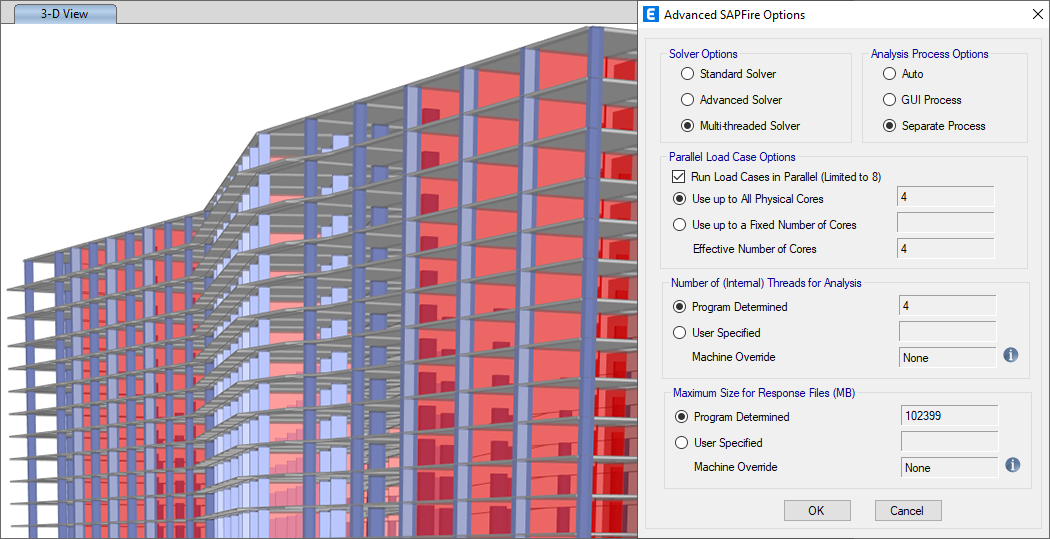This screenshot has width=1050, height=539.
Task: Click the Analysis Process Options group label
Action: click(x=929, y=54)
